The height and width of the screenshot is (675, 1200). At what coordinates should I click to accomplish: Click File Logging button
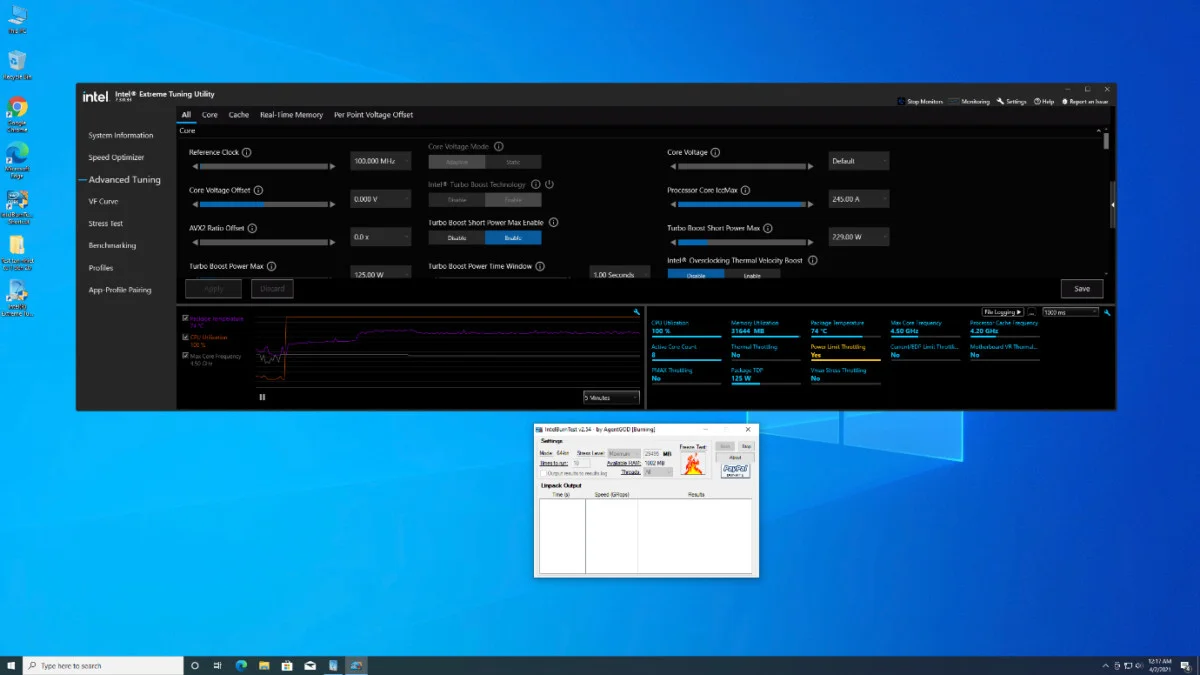pos(1003,312)
